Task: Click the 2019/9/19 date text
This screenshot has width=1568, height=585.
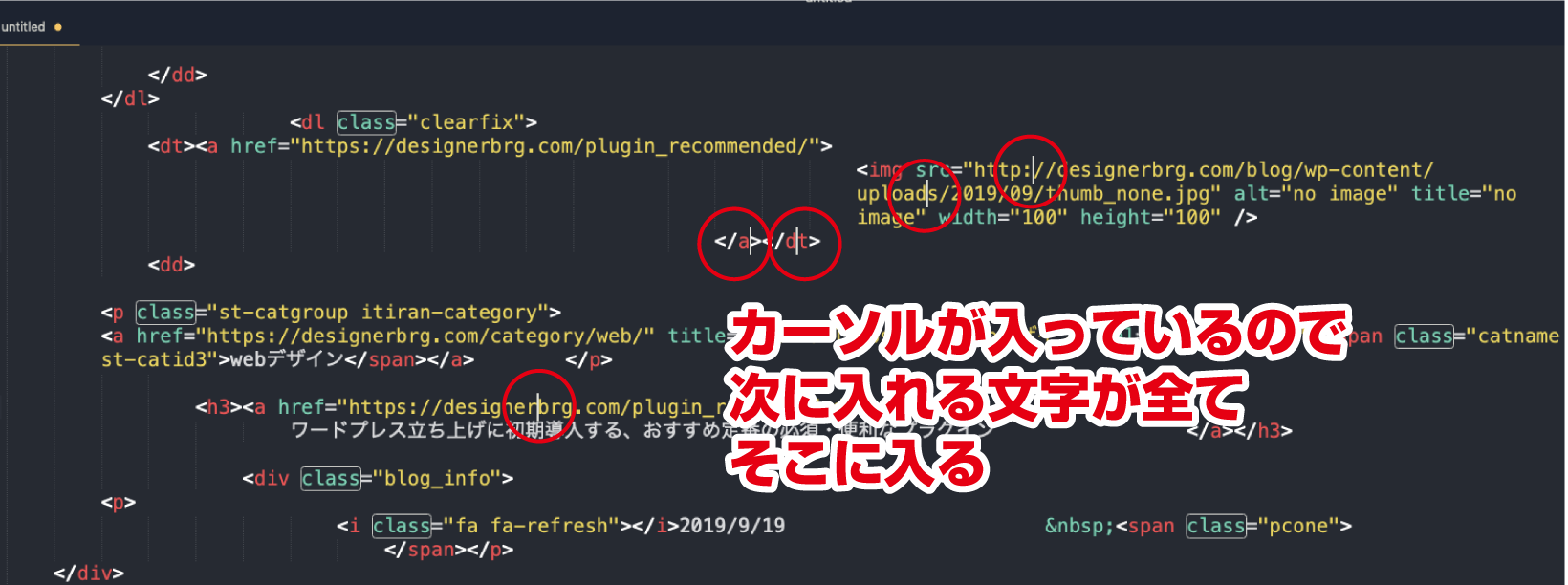Action: [731, 526]
